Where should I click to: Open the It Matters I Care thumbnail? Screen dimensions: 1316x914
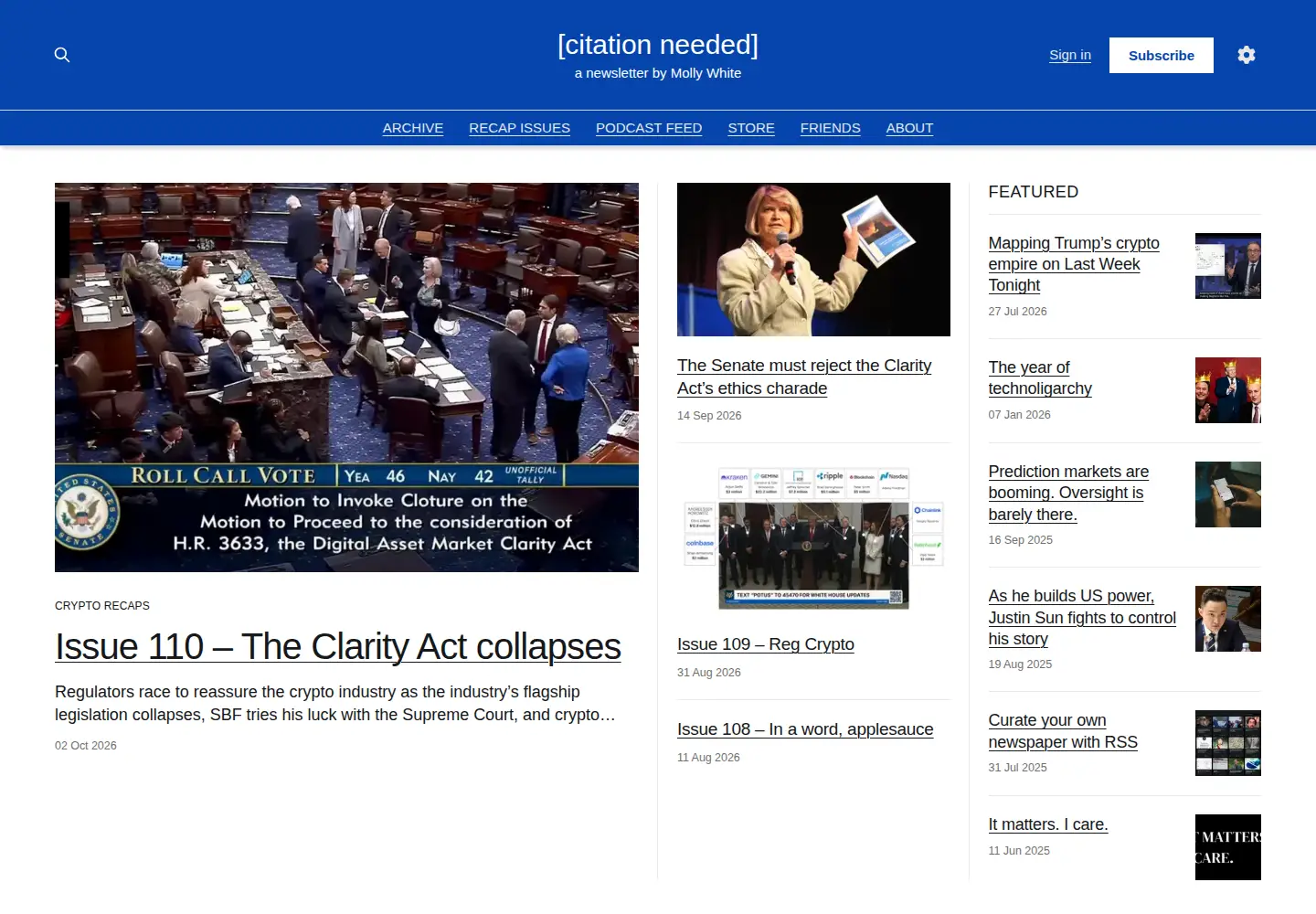coord(1228,847)
